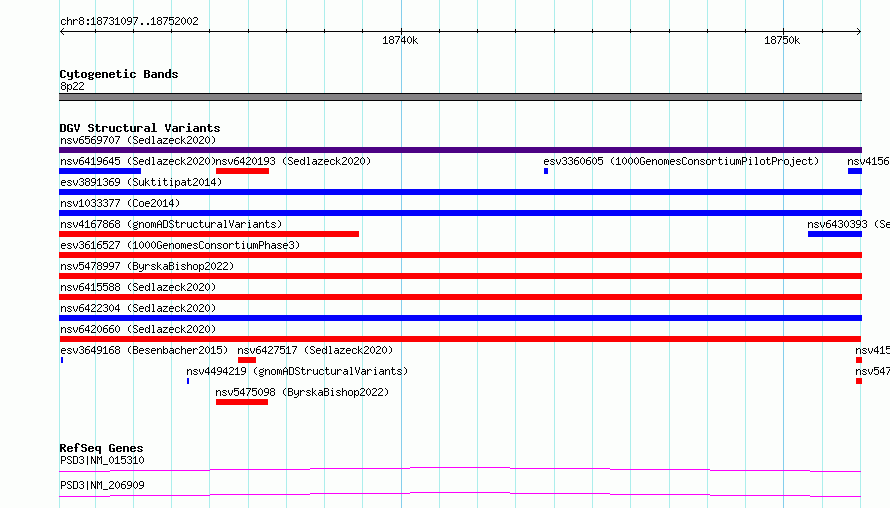Select the red nsv5478997 variant bar
The height and width of the screenshot is (508, 890).
[460, 276]
